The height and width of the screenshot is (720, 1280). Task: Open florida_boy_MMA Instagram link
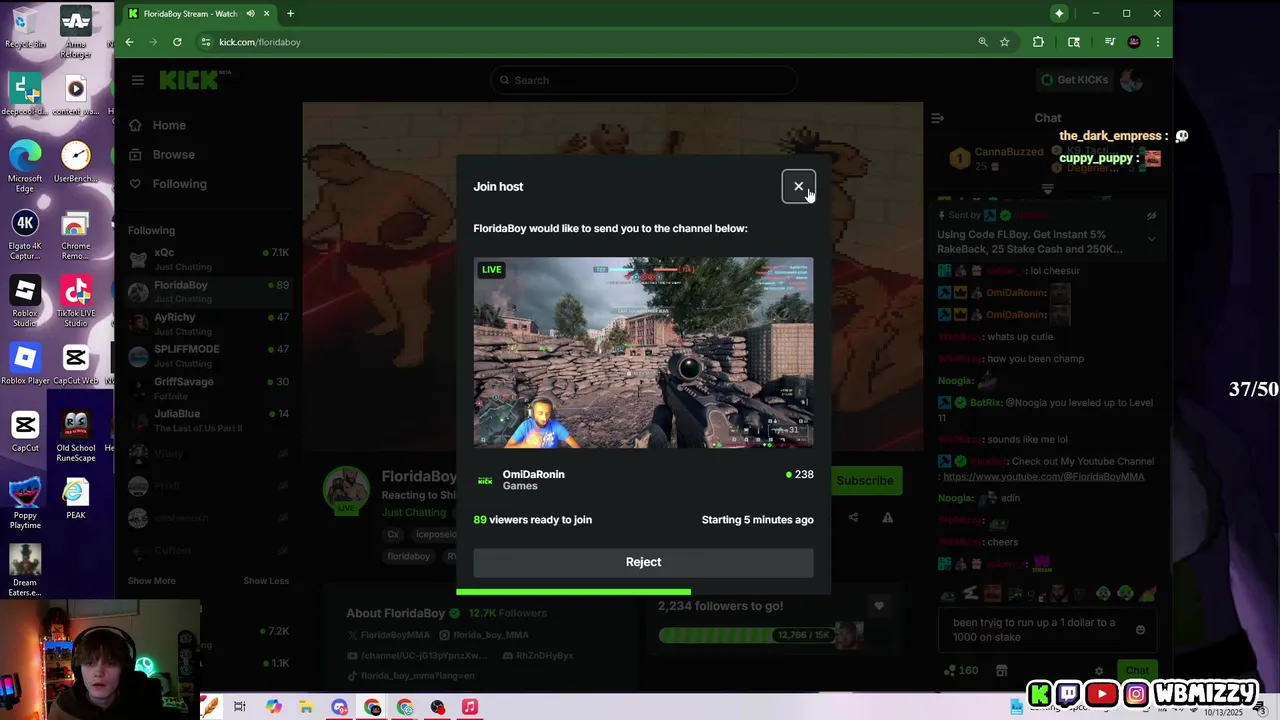(x=484, y=635)
